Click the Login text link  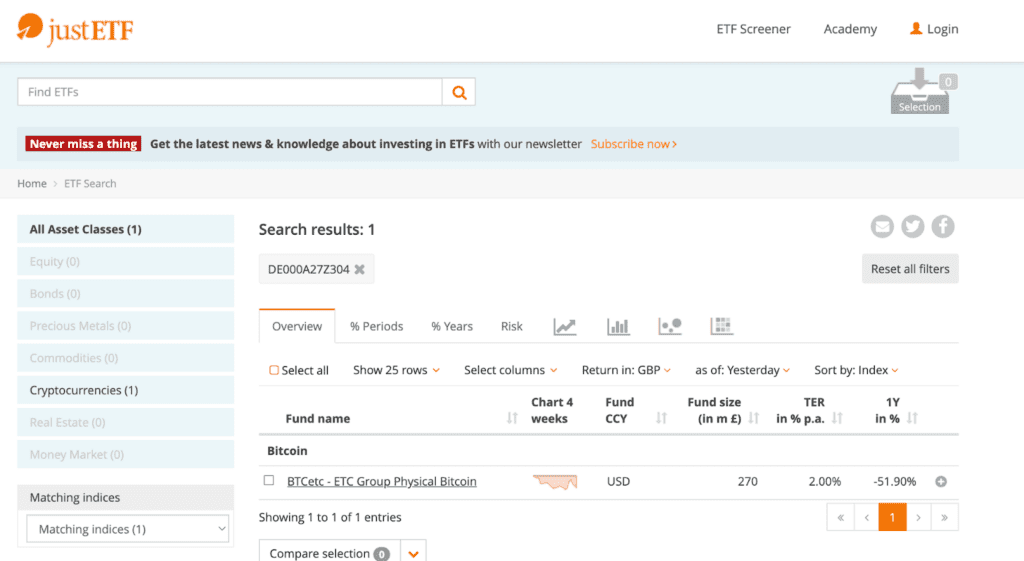tap(942, 29)
